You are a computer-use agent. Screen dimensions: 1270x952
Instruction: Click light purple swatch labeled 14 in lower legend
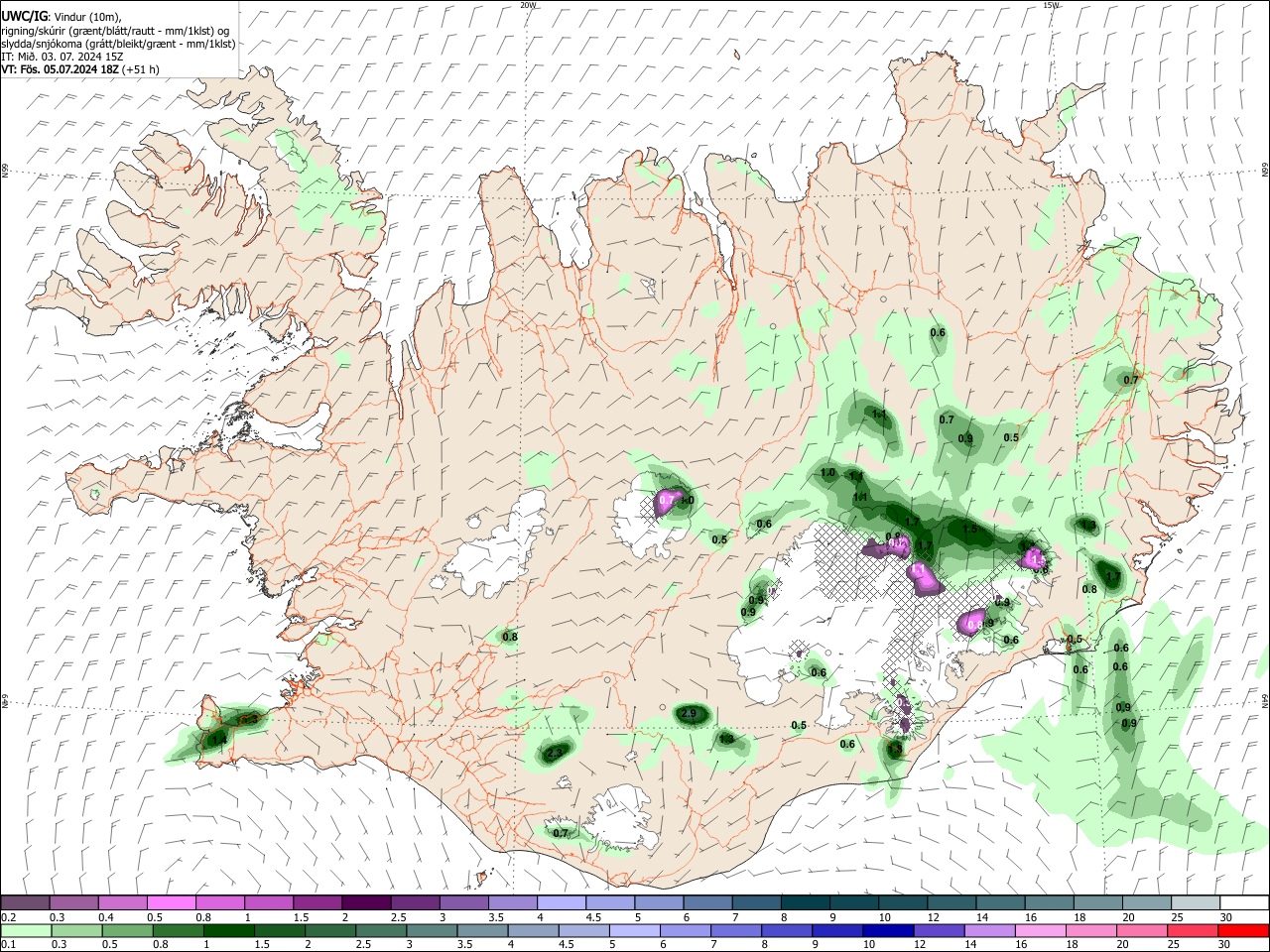pyautogui.click(x=990, y=930)
